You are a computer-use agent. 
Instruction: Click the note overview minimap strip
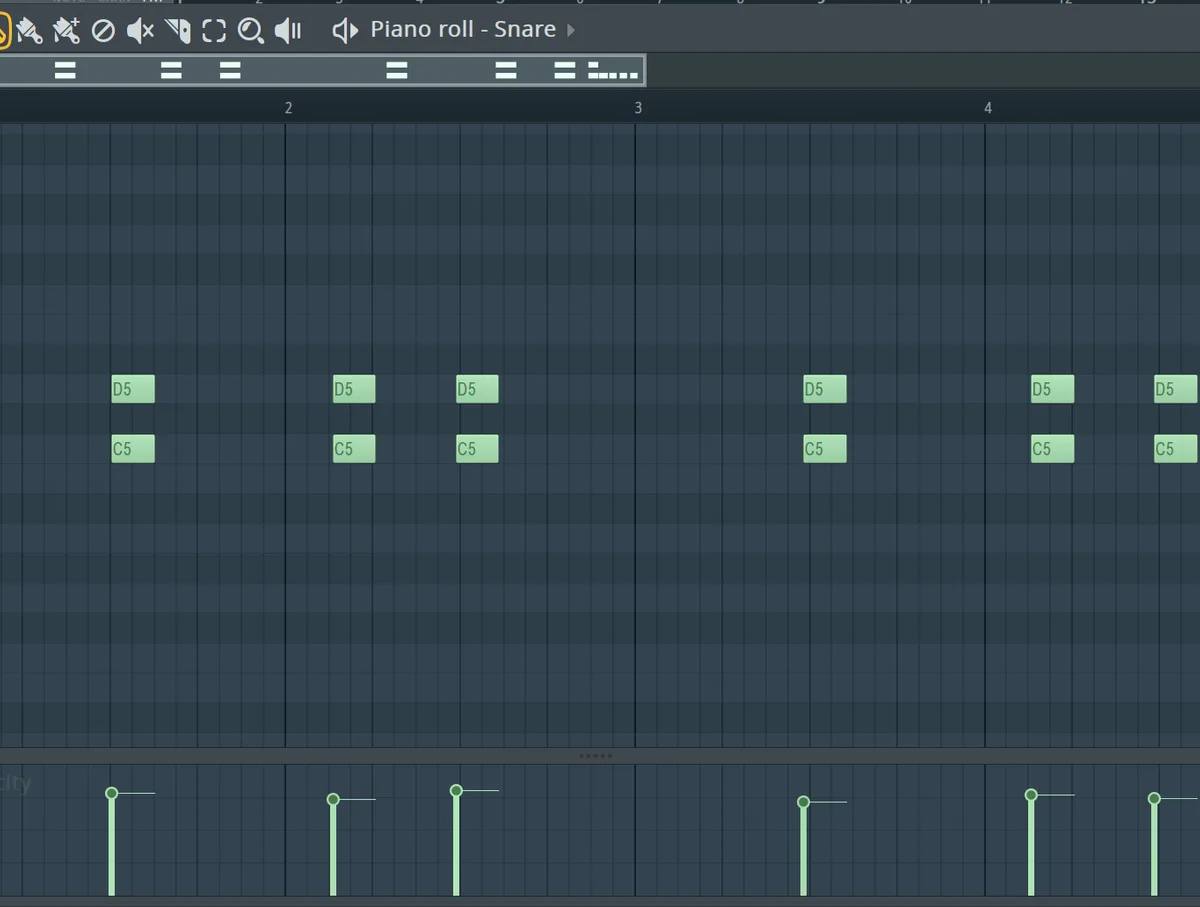tap(322, 71)
